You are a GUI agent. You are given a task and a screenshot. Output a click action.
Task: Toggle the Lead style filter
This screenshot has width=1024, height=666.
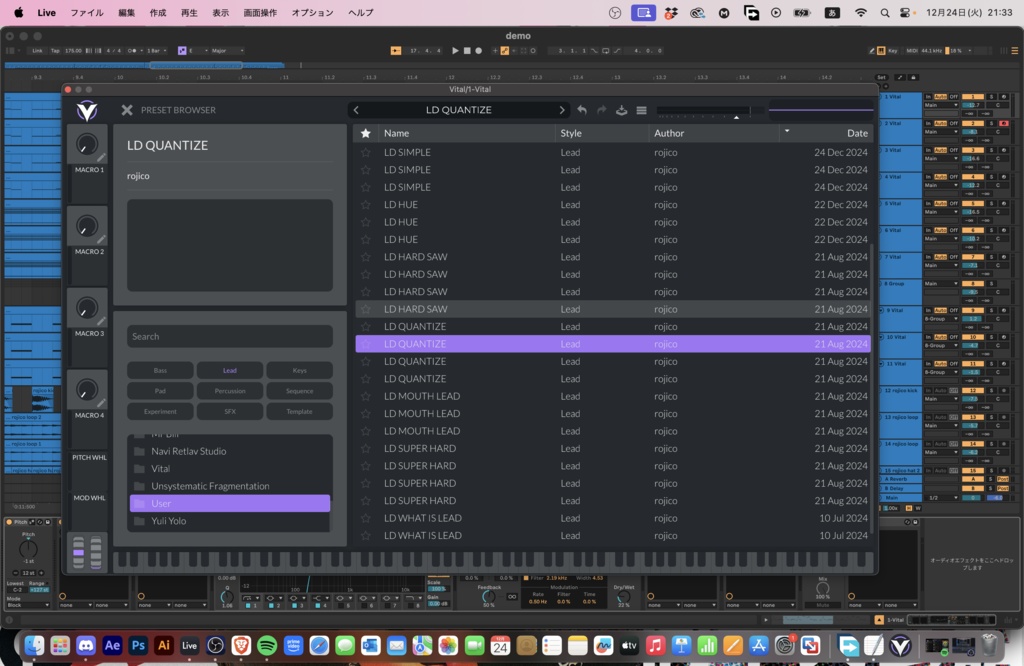click(x=230, y=370)
